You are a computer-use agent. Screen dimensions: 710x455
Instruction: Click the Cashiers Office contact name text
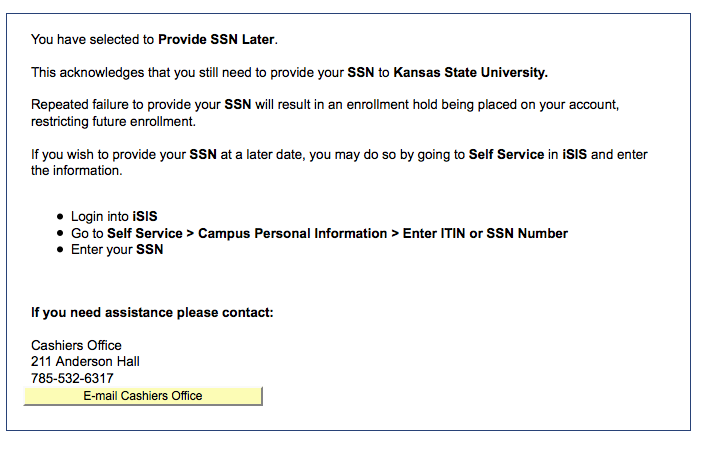[x=76, y=345]
